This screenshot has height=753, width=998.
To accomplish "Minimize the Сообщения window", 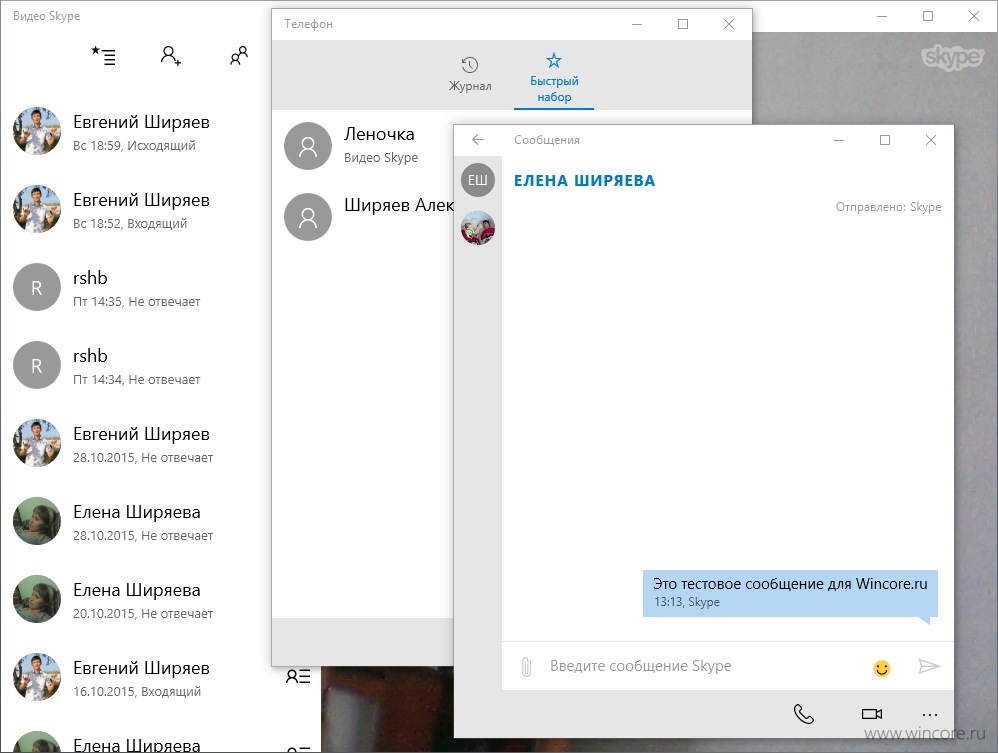I will [x=839, y=140].
